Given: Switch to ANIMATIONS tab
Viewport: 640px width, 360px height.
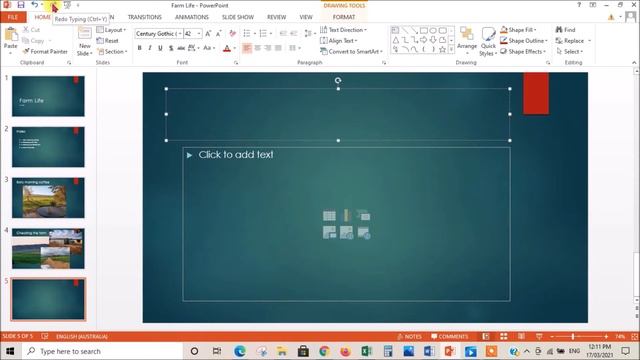Looking at the screenshot, I should [x=192, y=17].
